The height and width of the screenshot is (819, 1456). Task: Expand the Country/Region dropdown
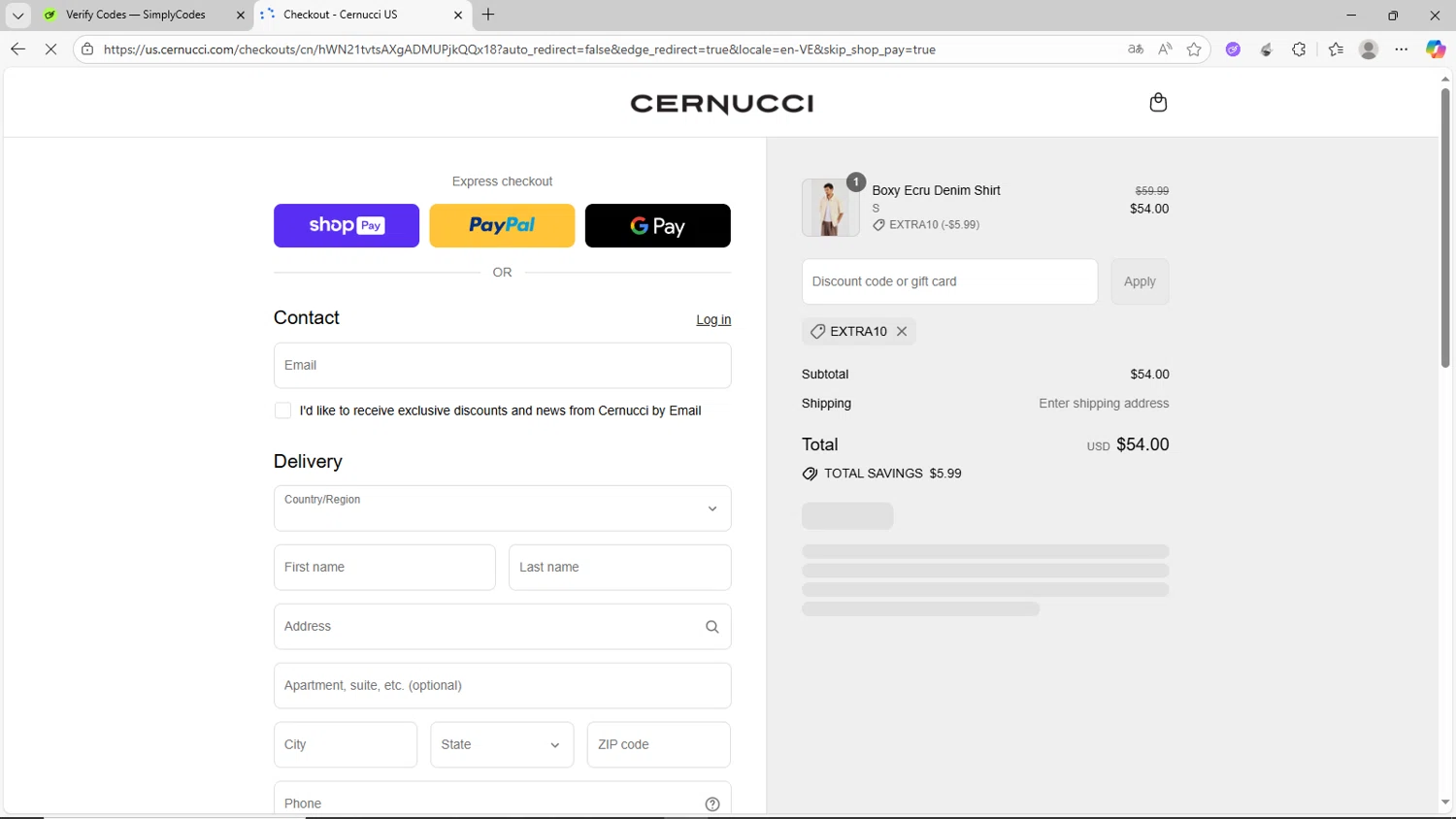pyautogui.click(x=503, y=508)
